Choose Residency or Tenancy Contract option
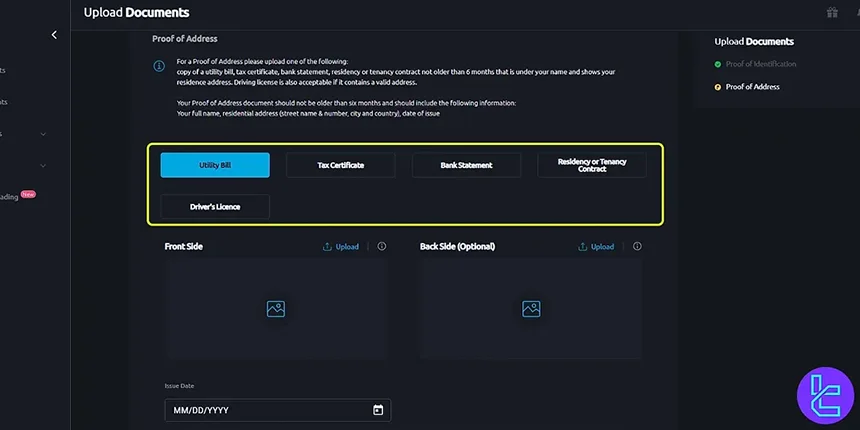 tap(592, 165)
